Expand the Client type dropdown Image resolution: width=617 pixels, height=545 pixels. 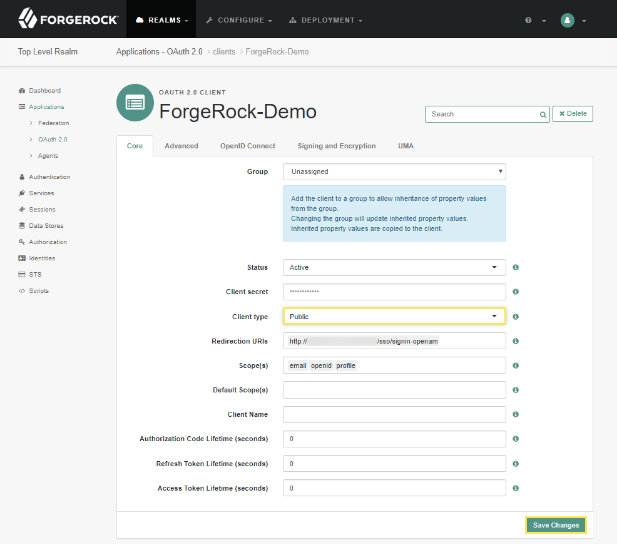(x=394, y=316)
